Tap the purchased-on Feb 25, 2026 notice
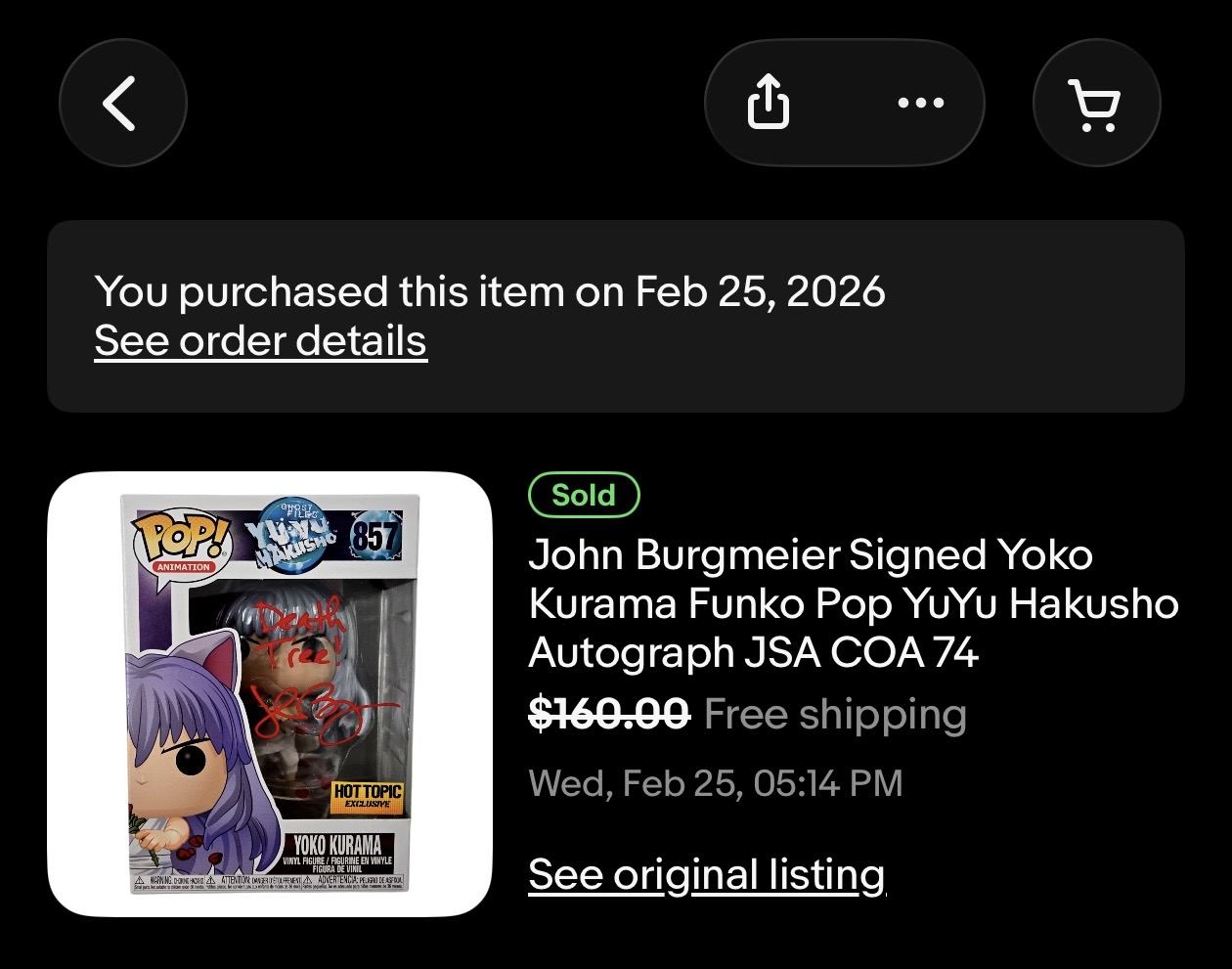The image size is (1232, 969). 490,291
